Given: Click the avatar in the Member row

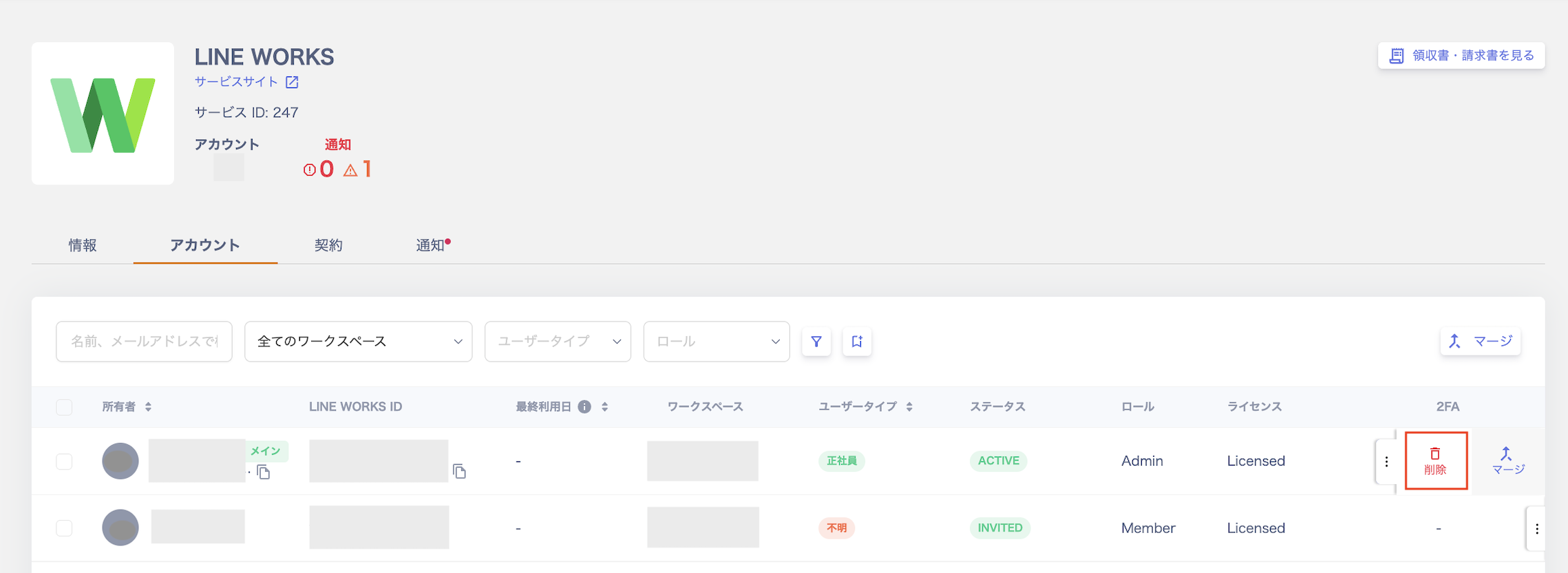Looking at the screenshot, I should click(120, 528).
